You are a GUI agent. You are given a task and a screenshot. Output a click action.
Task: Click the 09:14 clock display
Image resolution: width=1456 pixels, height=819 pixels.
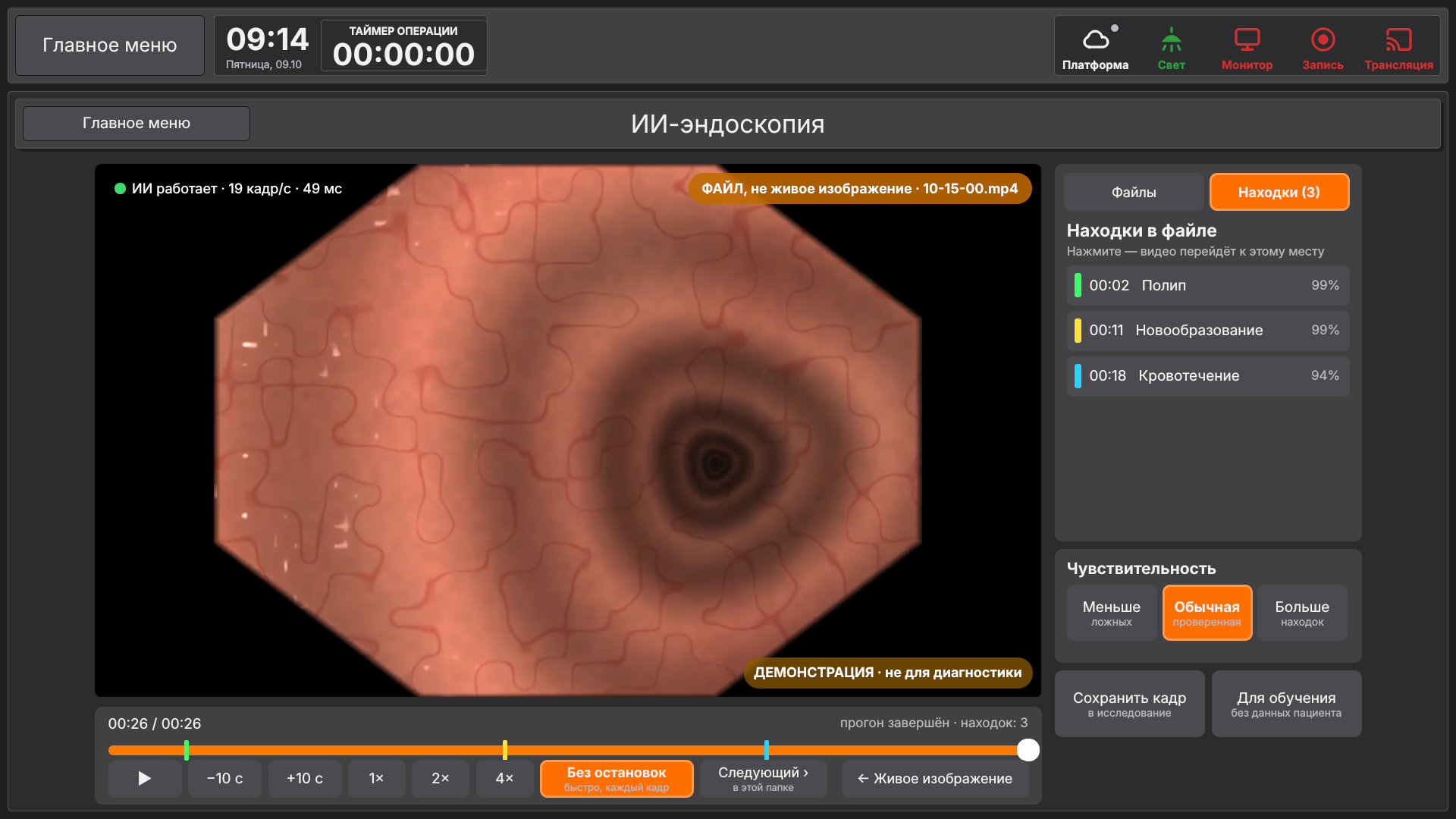[267, 39]
